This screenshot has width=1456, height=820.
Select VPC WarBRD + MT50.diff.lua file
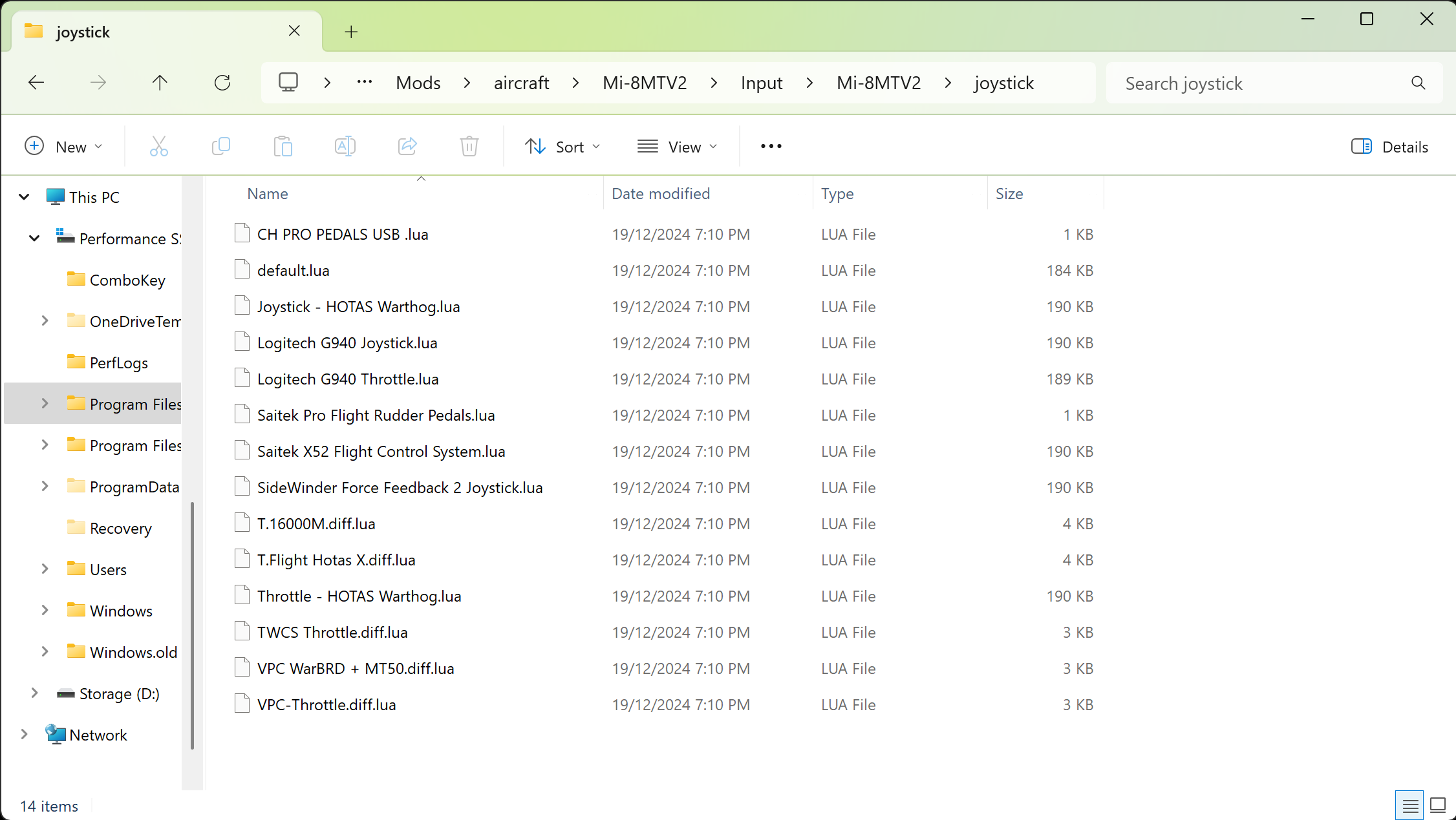click(x=356, y=668)
